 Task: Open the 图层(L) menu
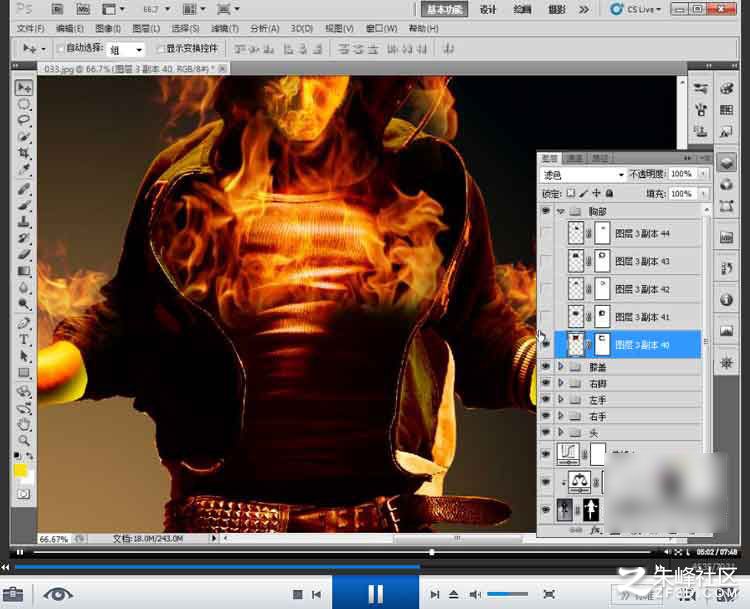(x=146, y=28)
